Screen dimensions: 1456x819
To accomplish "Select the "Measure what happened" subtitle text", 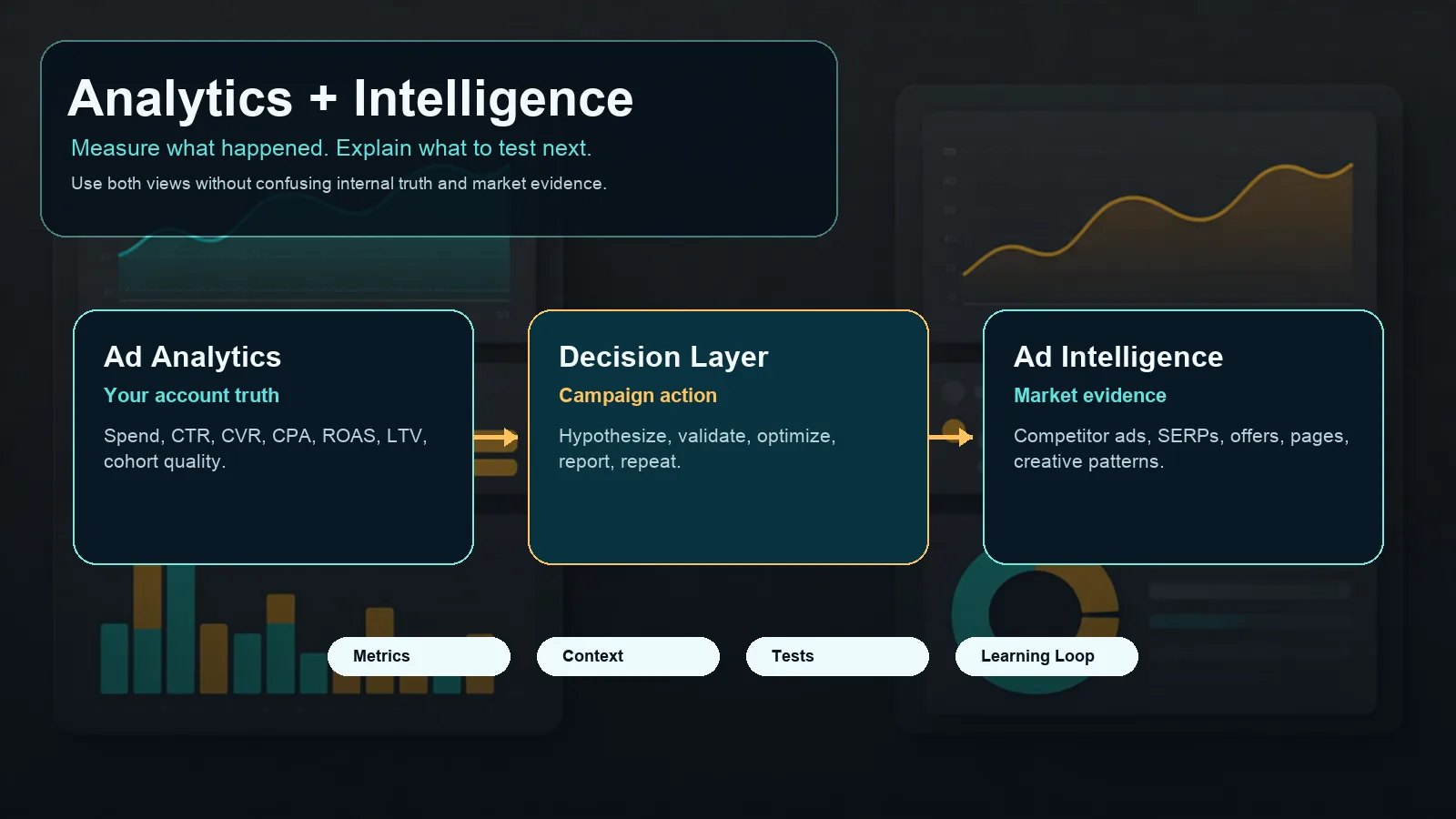I will point(331,148).
